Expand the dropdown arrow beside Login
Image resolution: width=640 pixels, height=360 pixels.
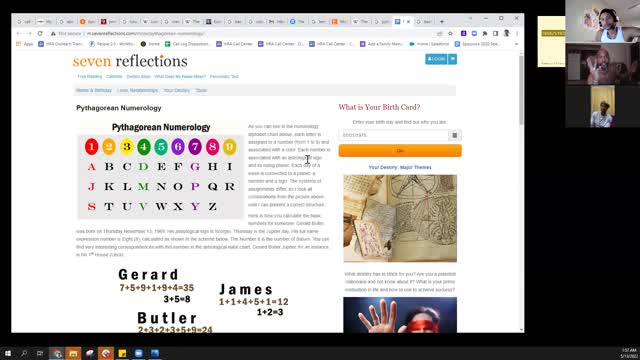(x=453, y=59)
